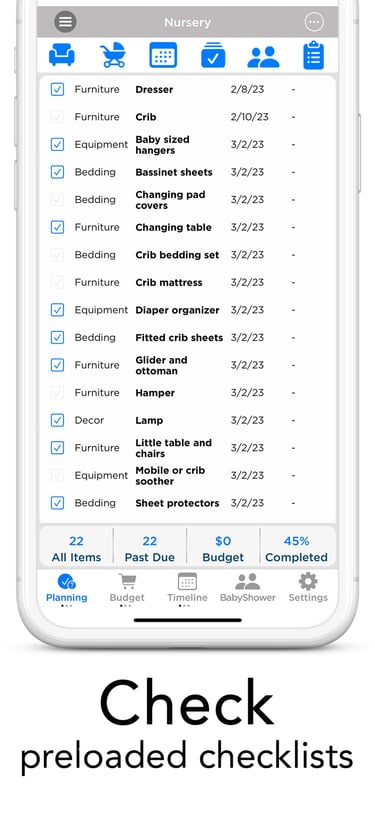Open the Glider and ottoman list item

click(x=188, y=365)
